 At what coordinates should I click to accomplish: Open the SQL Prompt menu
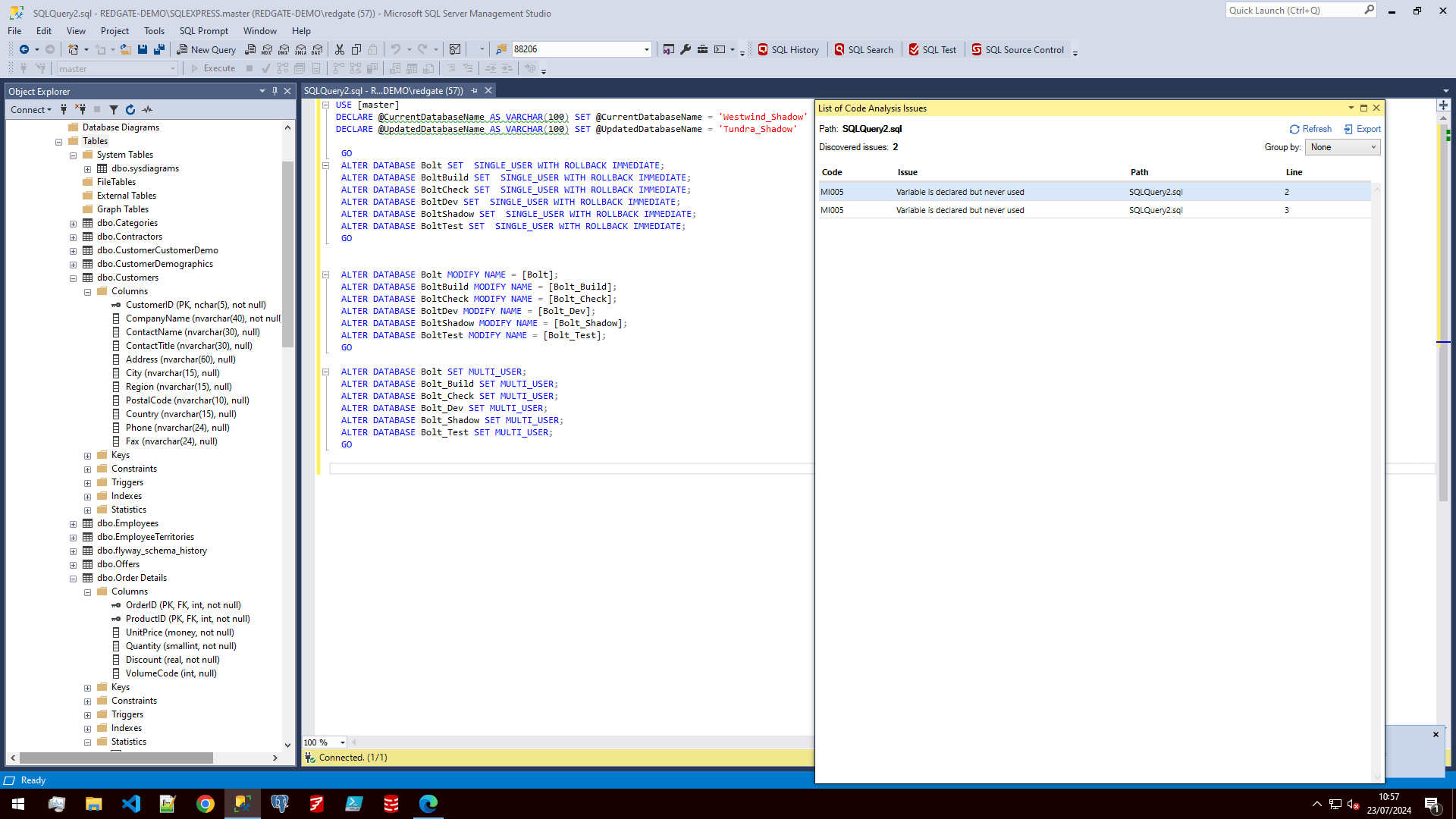[x=203, y=31]
